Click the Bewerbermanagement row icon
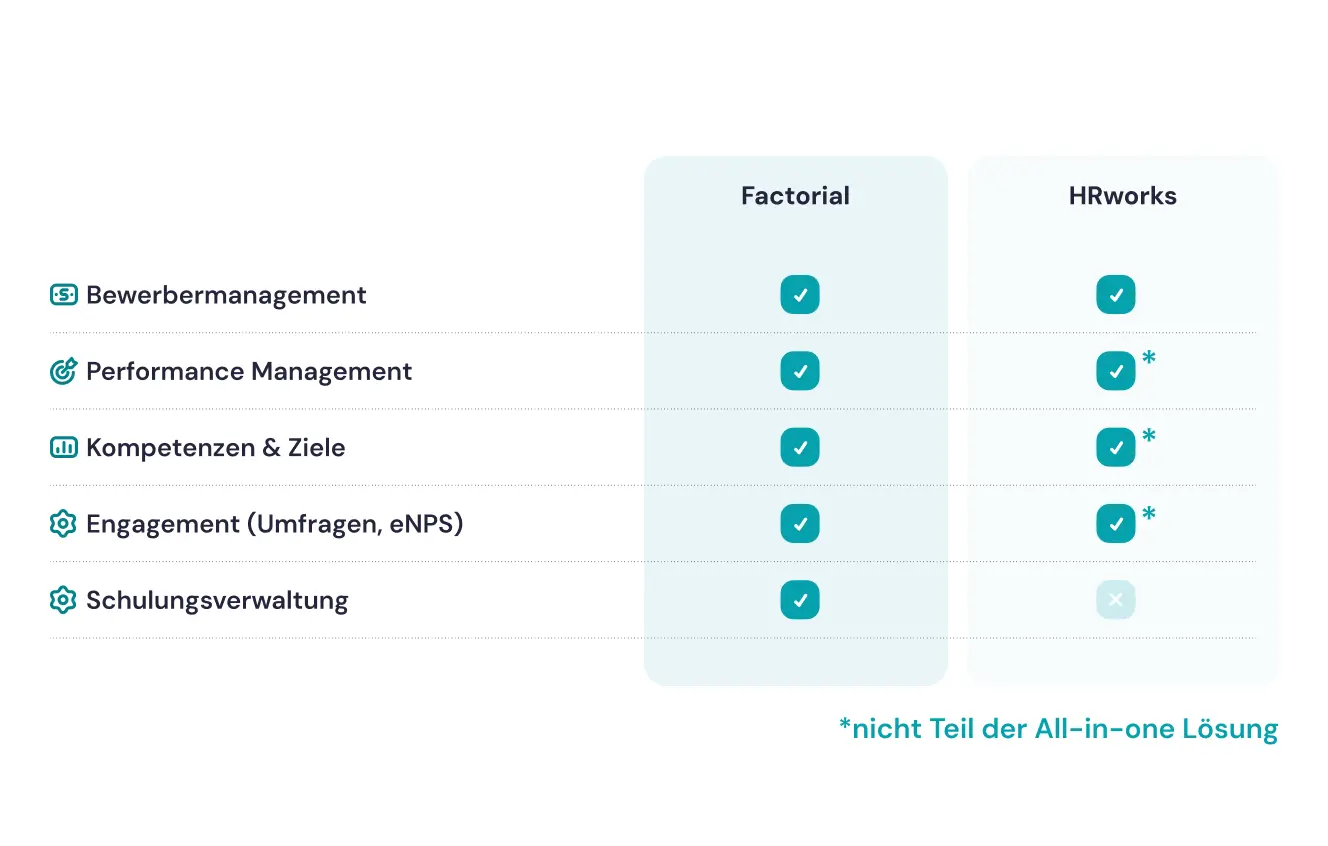 click(63, 295)
